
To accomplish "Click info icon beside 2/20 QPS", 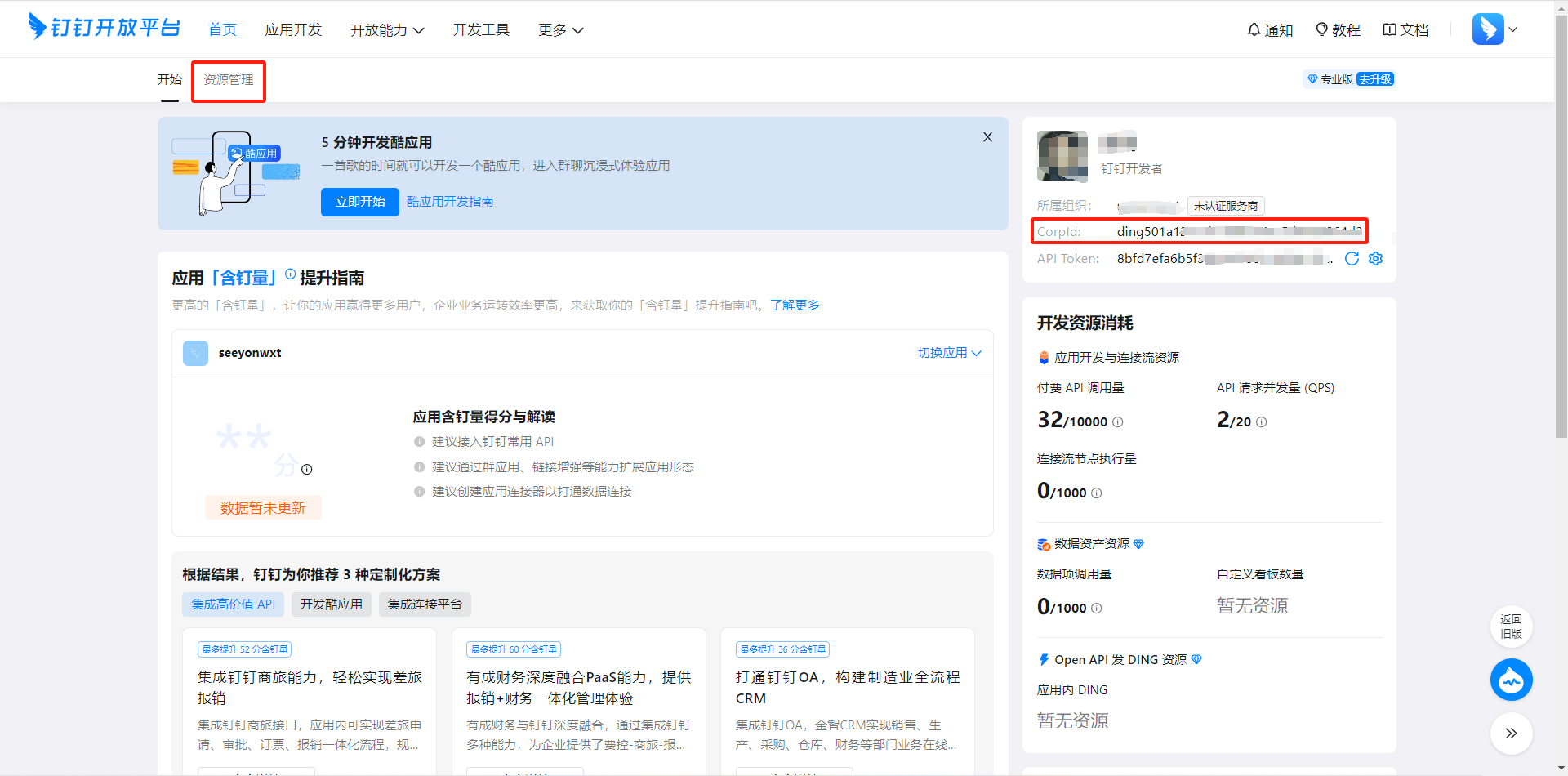I will (1262, 422).
